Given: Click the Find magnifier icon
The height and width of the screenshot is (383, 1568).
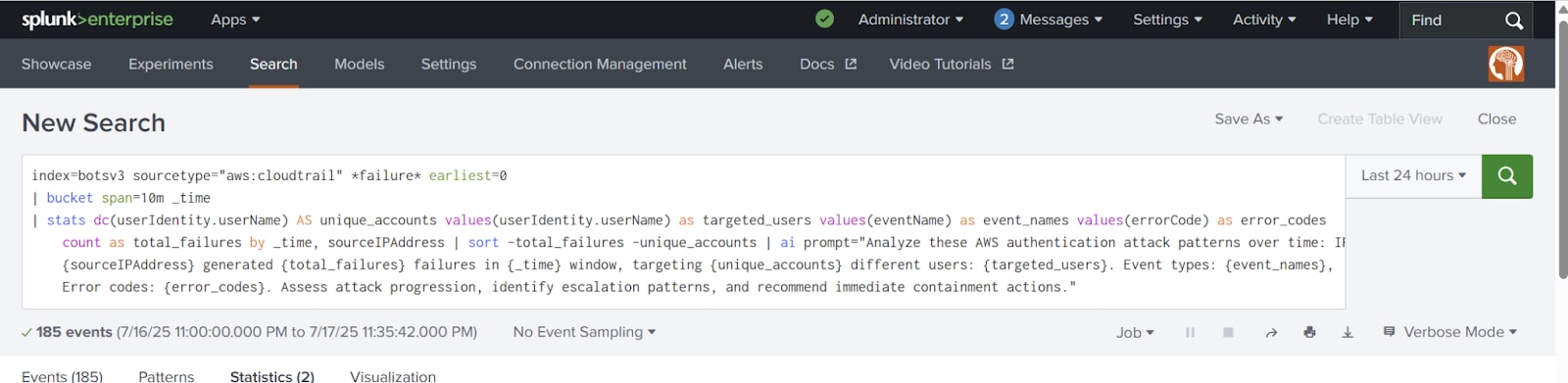Looking at the screenshot, I should point(1513,20).
